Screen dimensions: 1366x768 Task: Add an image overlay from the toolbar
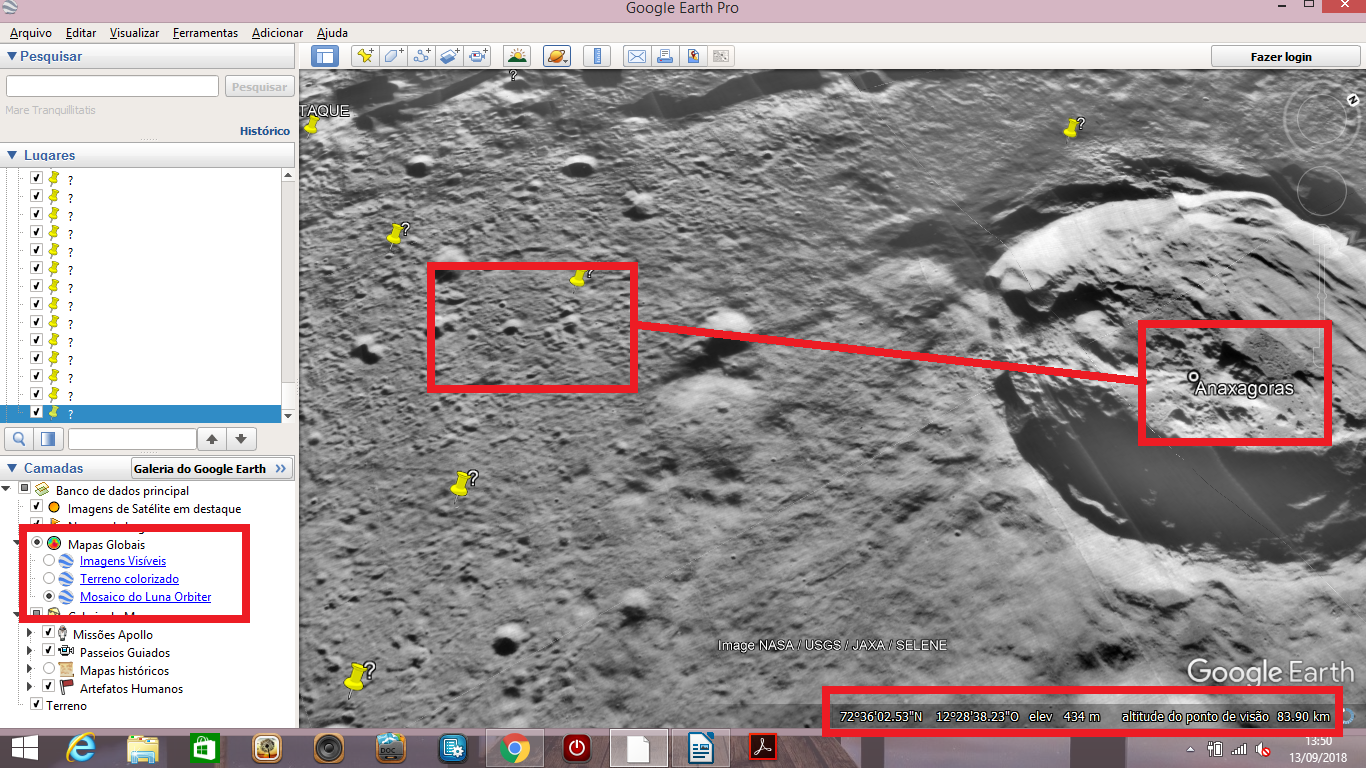click(450, 56)
